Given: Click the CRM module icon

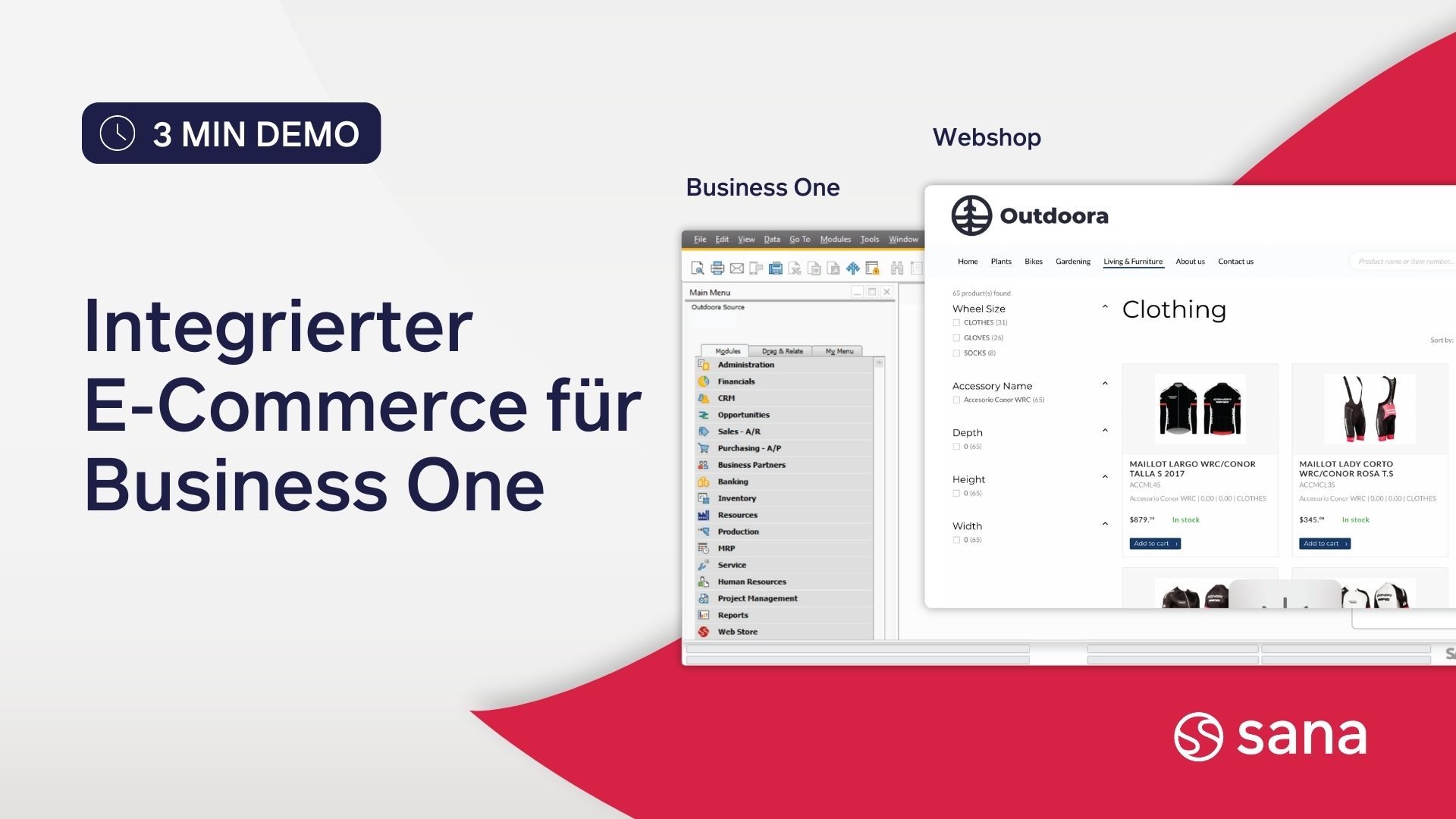Looking at the screenshot, I should [703, 398].
